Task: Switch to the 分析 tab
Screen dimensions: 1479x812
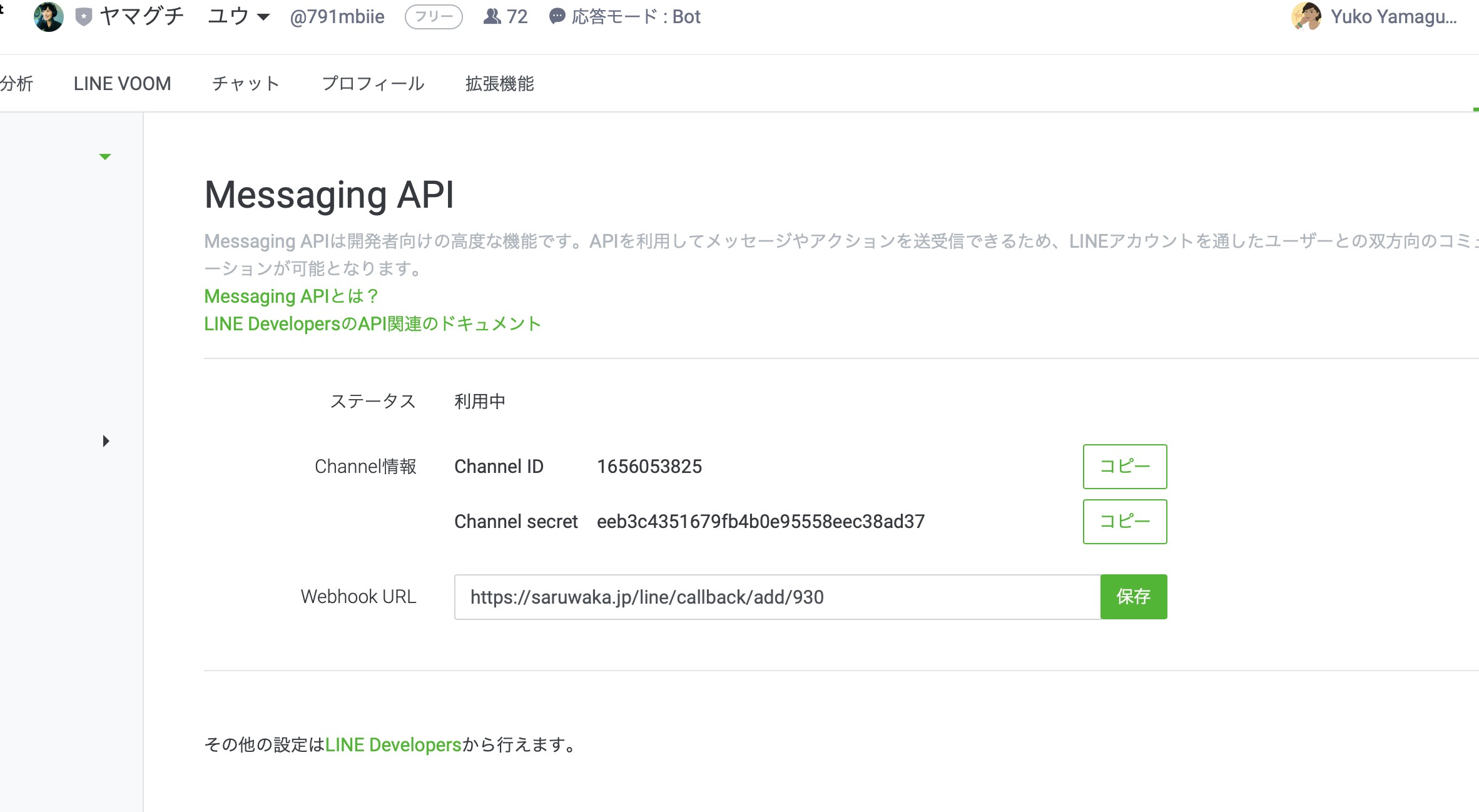Action: click(16, 83)
